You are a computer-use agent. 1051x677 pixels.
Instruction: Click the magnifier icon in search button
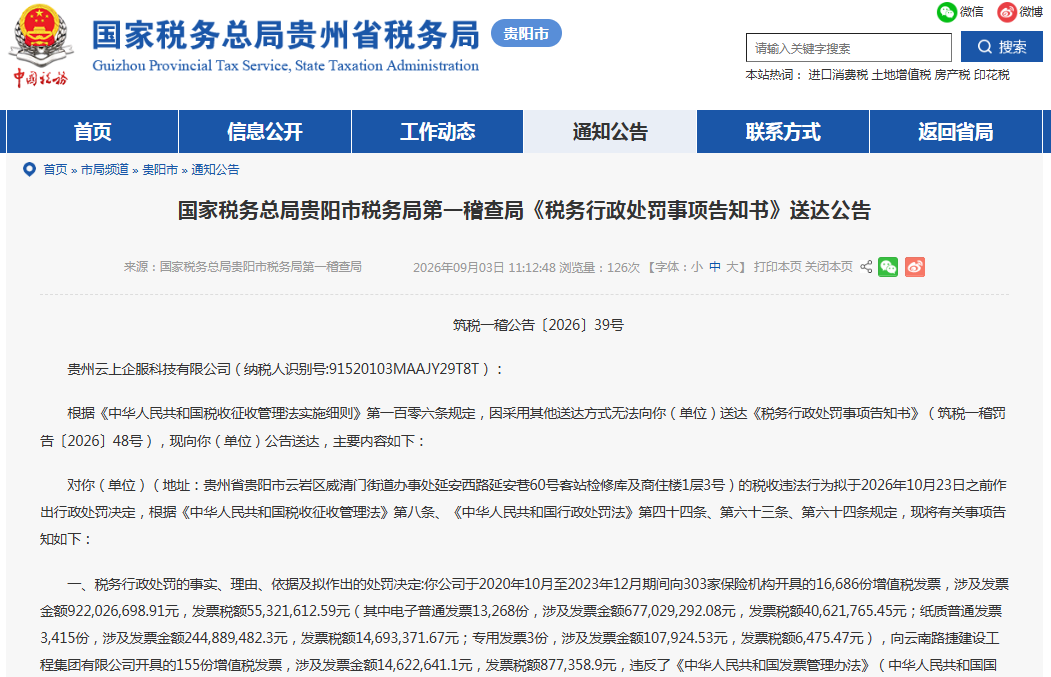coord(984,47)
